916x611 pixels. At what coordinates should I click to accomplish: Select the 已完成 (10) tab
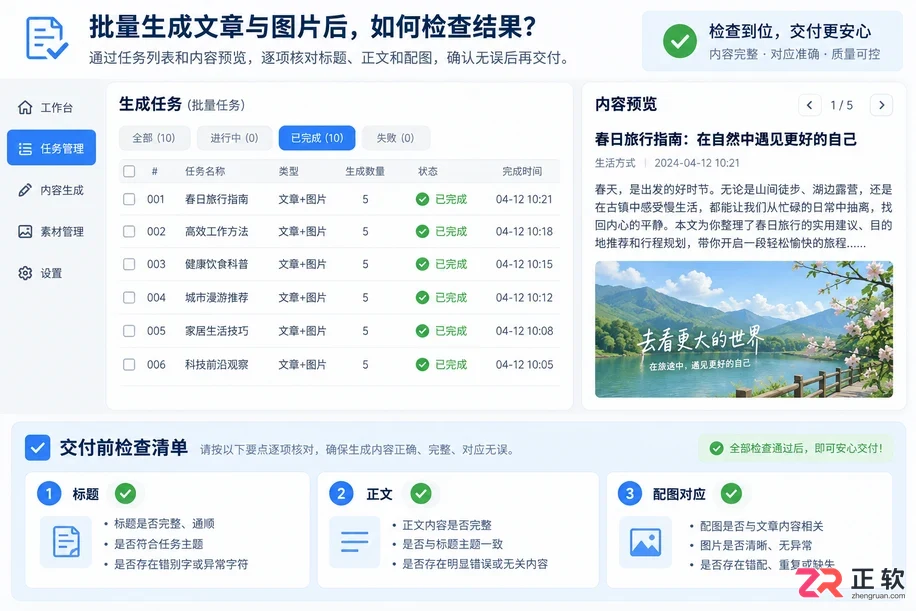[x=317, y=138]
